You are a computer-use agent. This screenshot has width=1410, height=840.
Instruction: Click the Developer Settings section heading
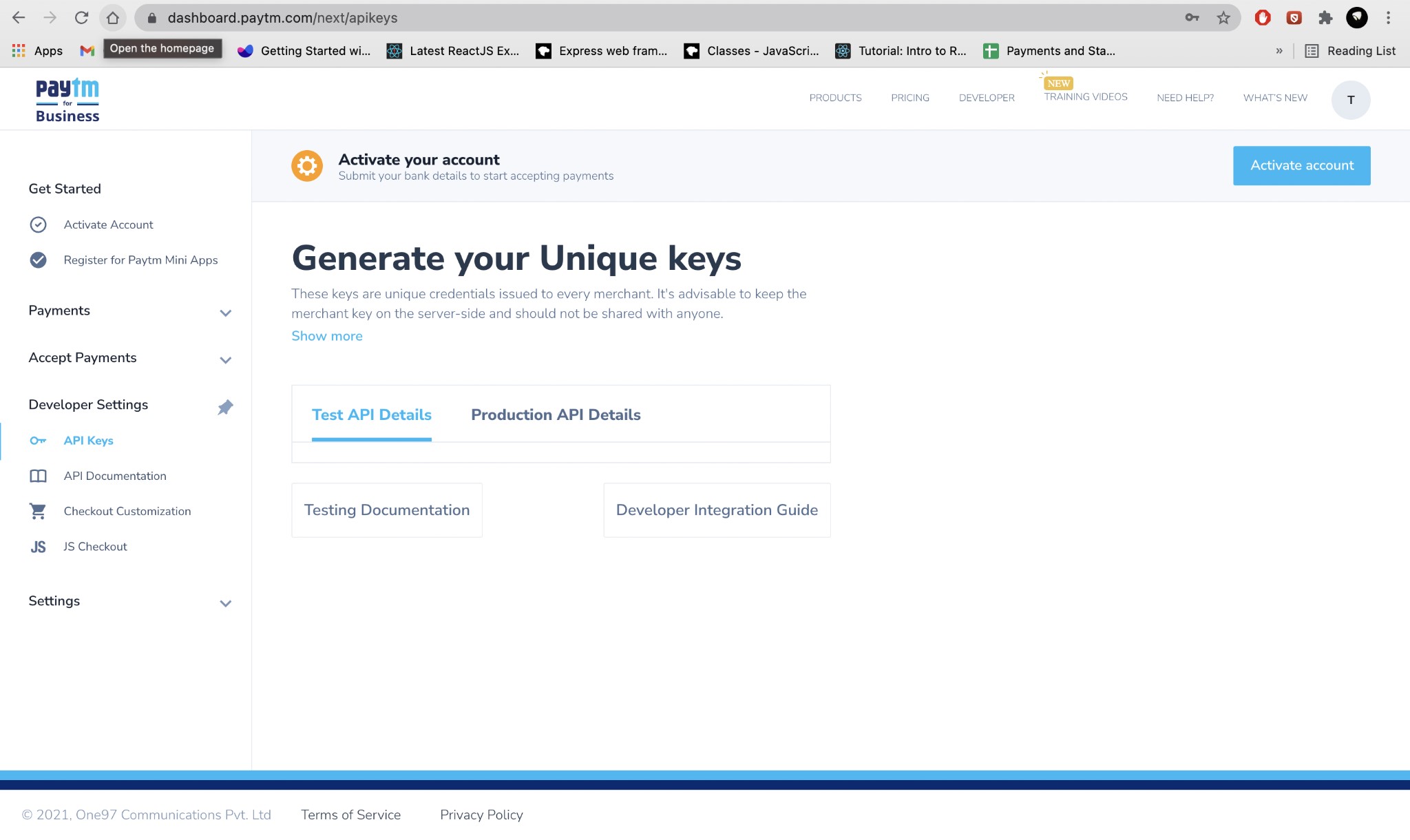pos(88,405)
